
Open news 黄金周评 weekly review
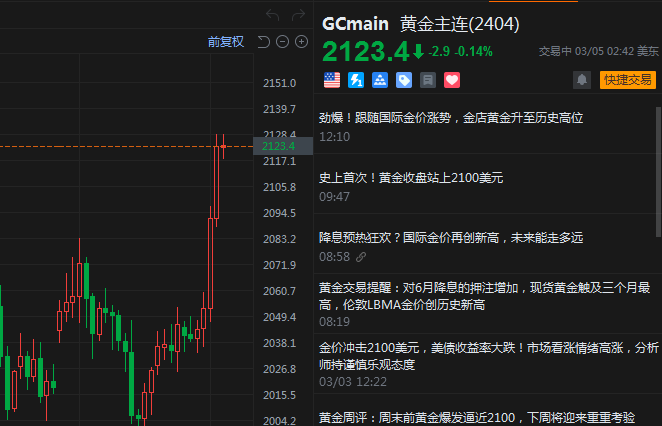click(477, 418)
